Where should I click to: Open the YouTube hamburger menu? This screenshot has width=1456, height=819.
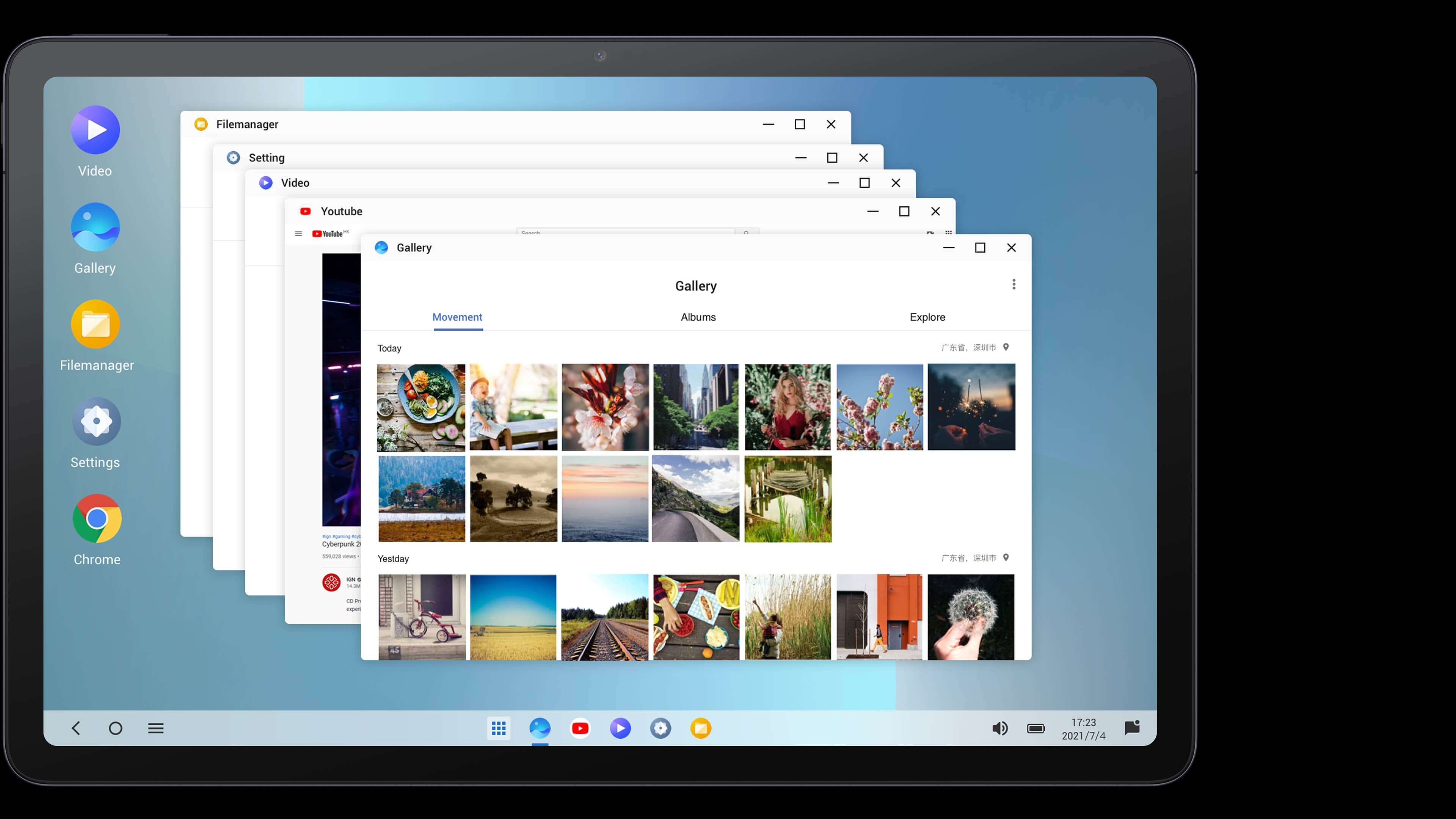298,234
